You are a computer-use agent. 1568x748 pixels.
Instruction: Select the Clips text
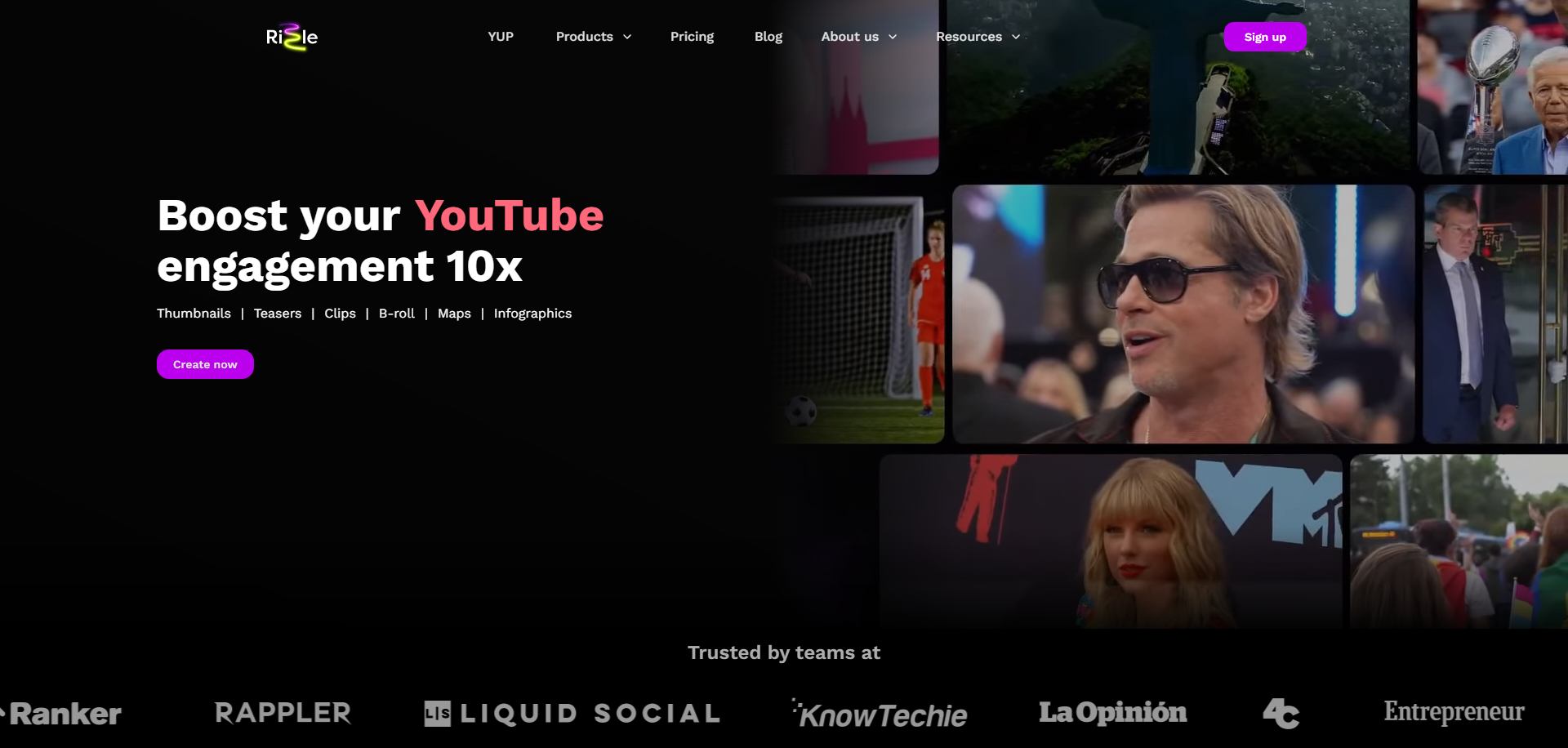340,314
